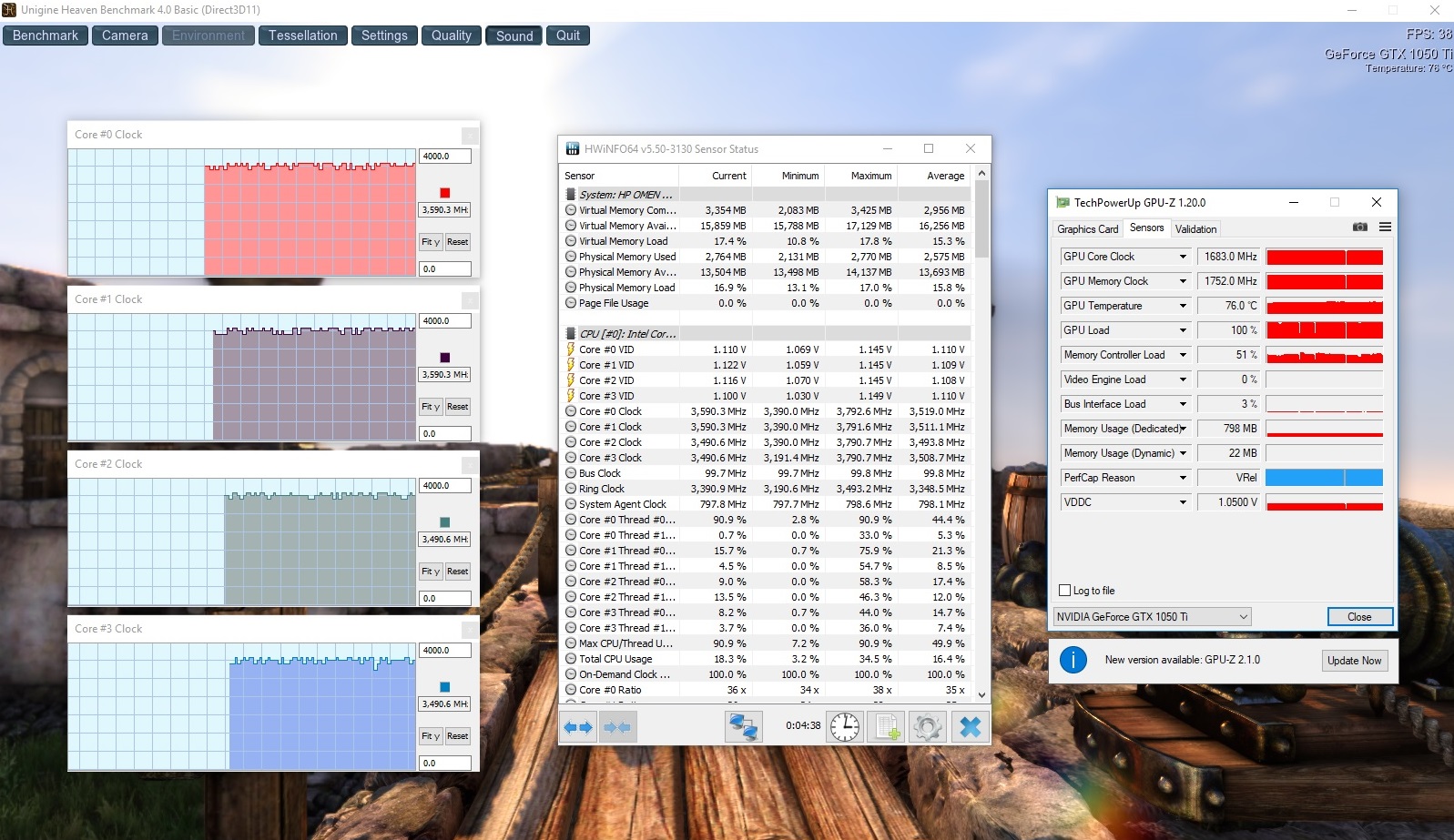Click Reset on Core #1 Clock graph
1454x840 pixels.
tap(457, 407)
